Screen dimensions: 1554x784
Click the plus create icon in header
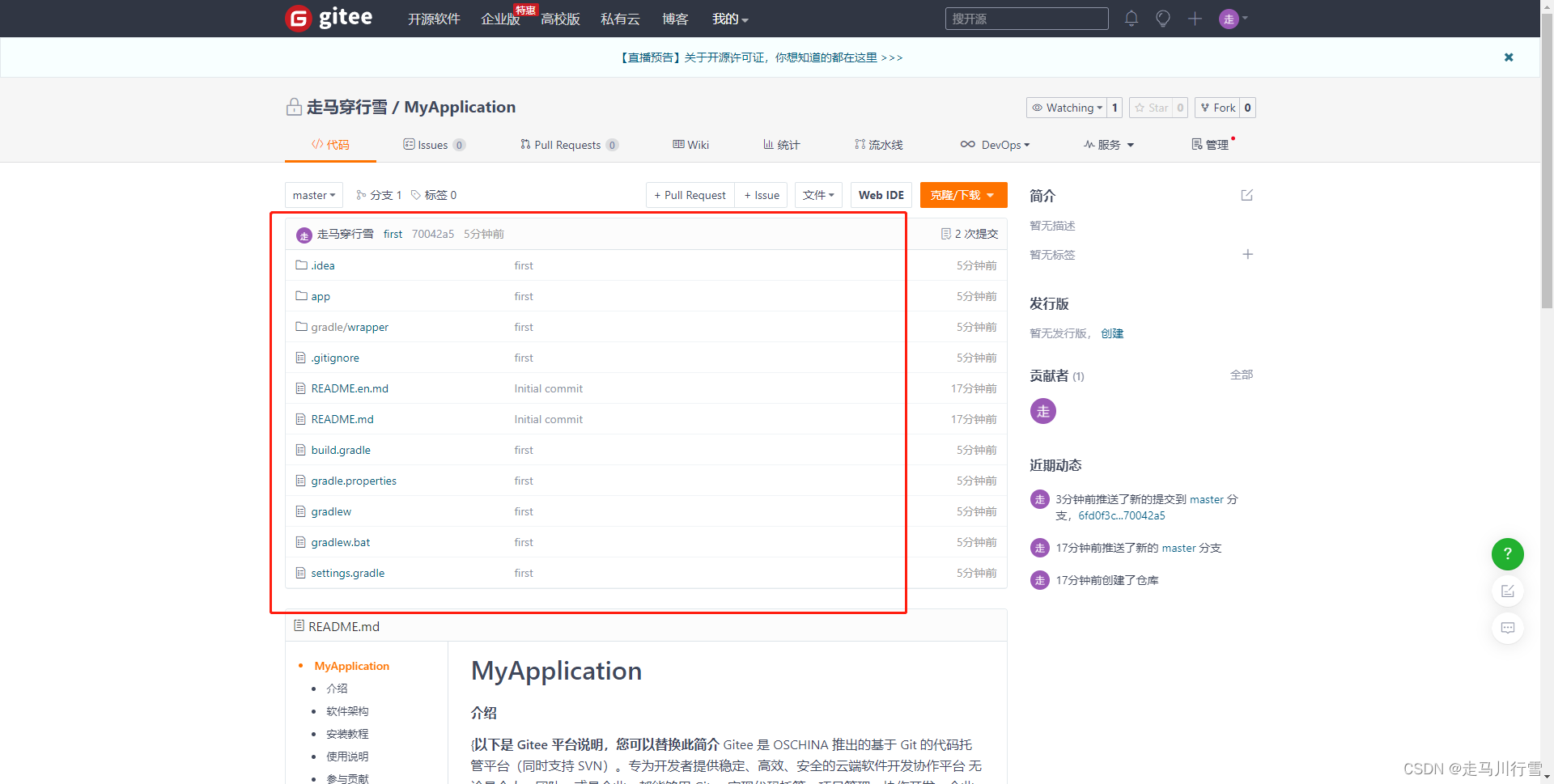[1195, 19]
